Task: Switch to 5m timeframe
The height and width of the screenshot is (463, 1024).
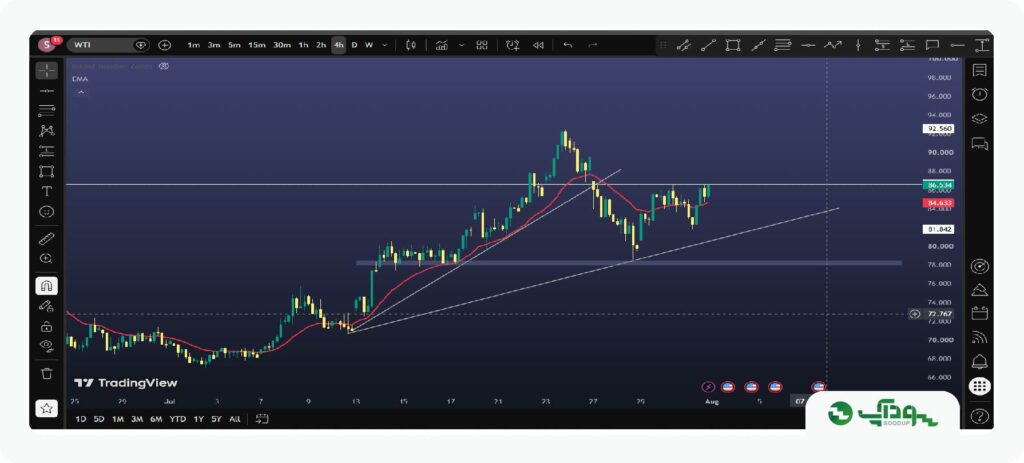Action: click(x=234, y=45)
